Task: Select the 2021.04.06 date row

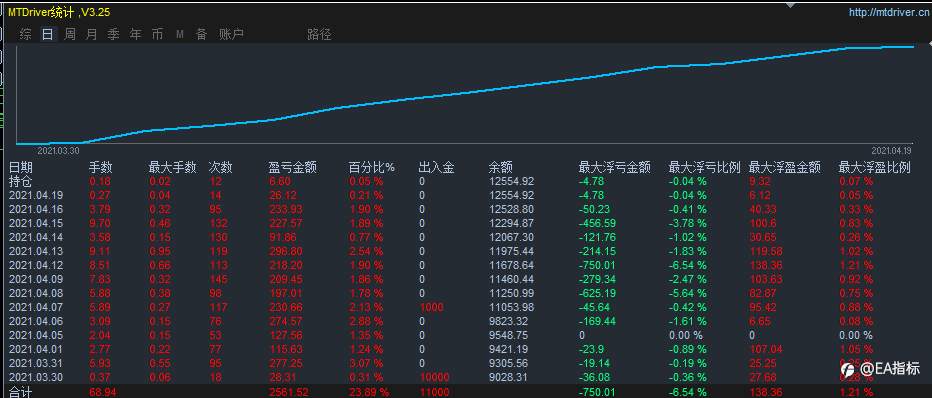Action: point(36,321)
